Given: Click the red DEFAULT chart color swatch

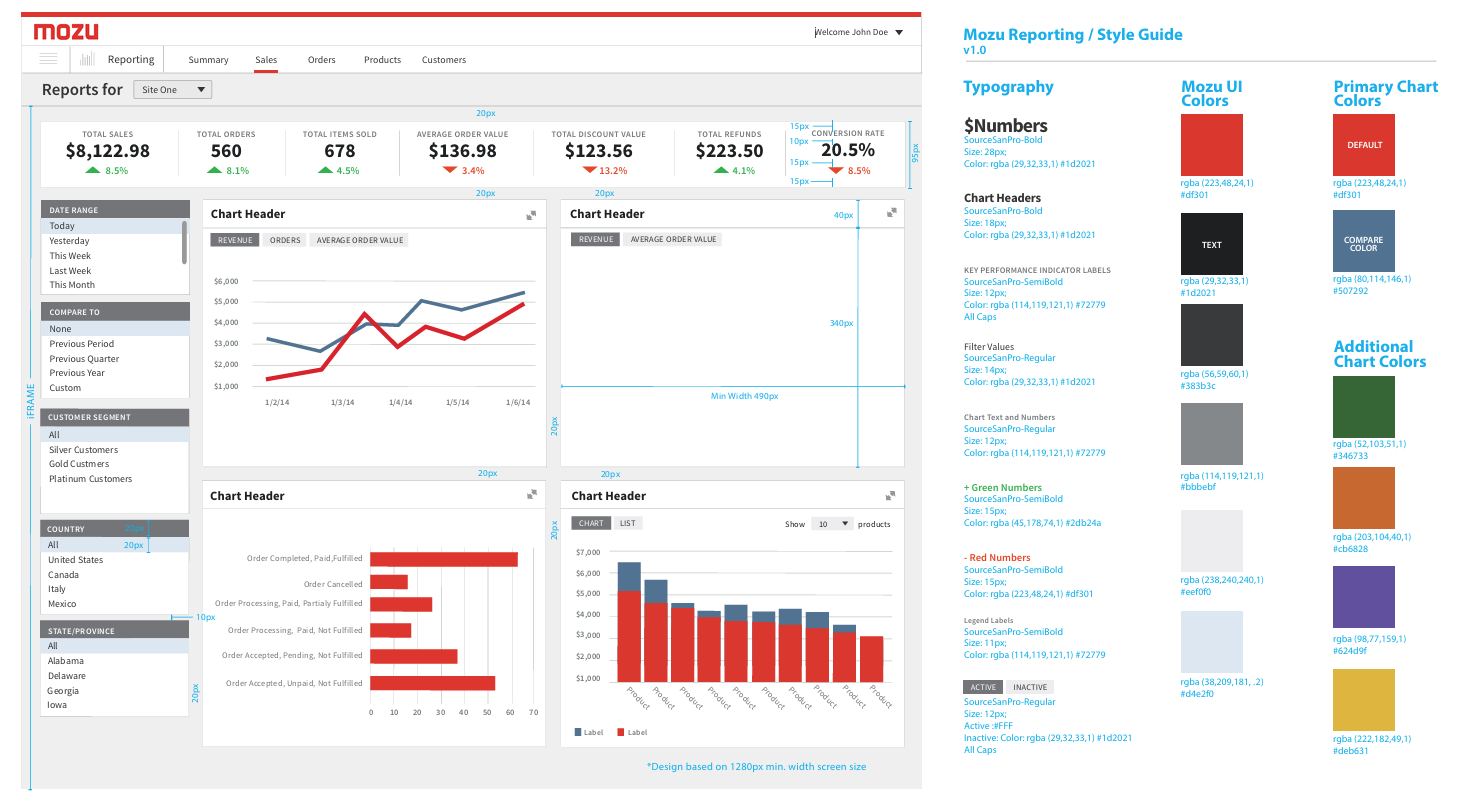Looking at the screenshot, I should tap(1364, 145).
